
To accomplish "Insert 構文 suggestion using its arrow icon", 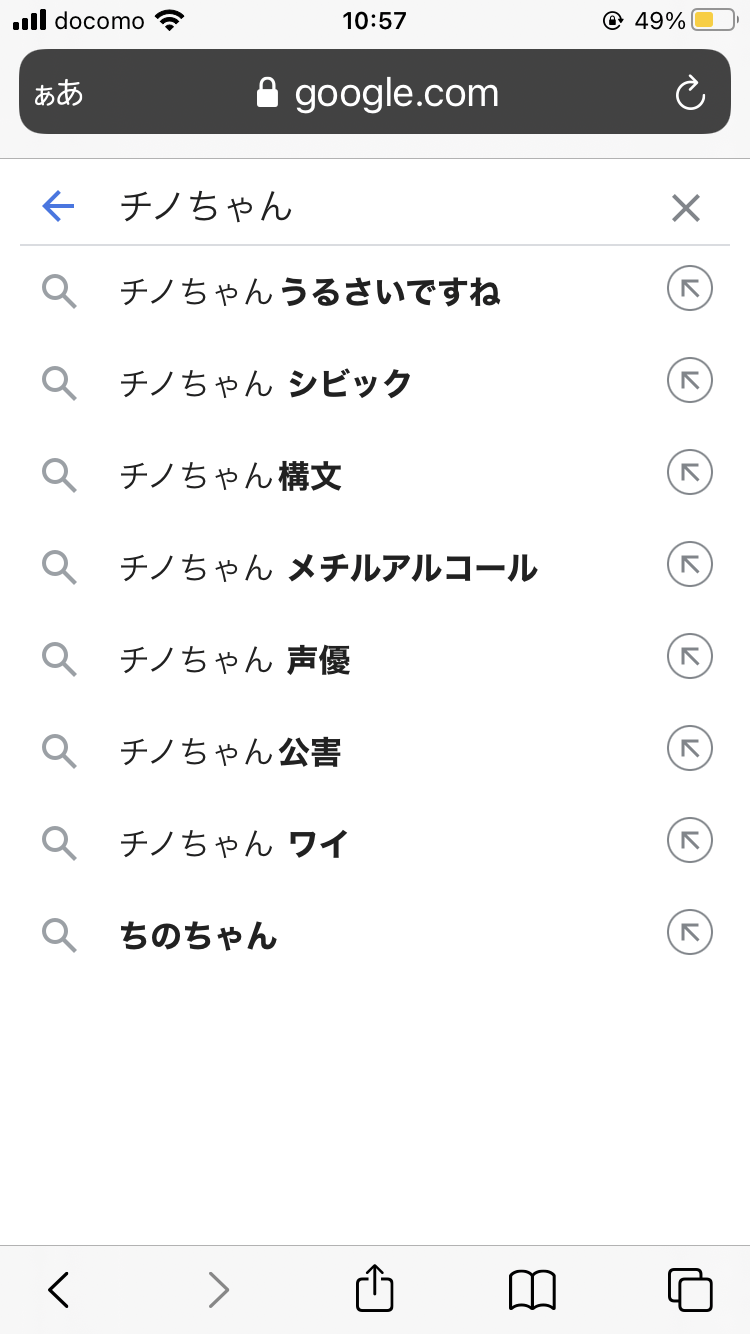I will [689, 473].
